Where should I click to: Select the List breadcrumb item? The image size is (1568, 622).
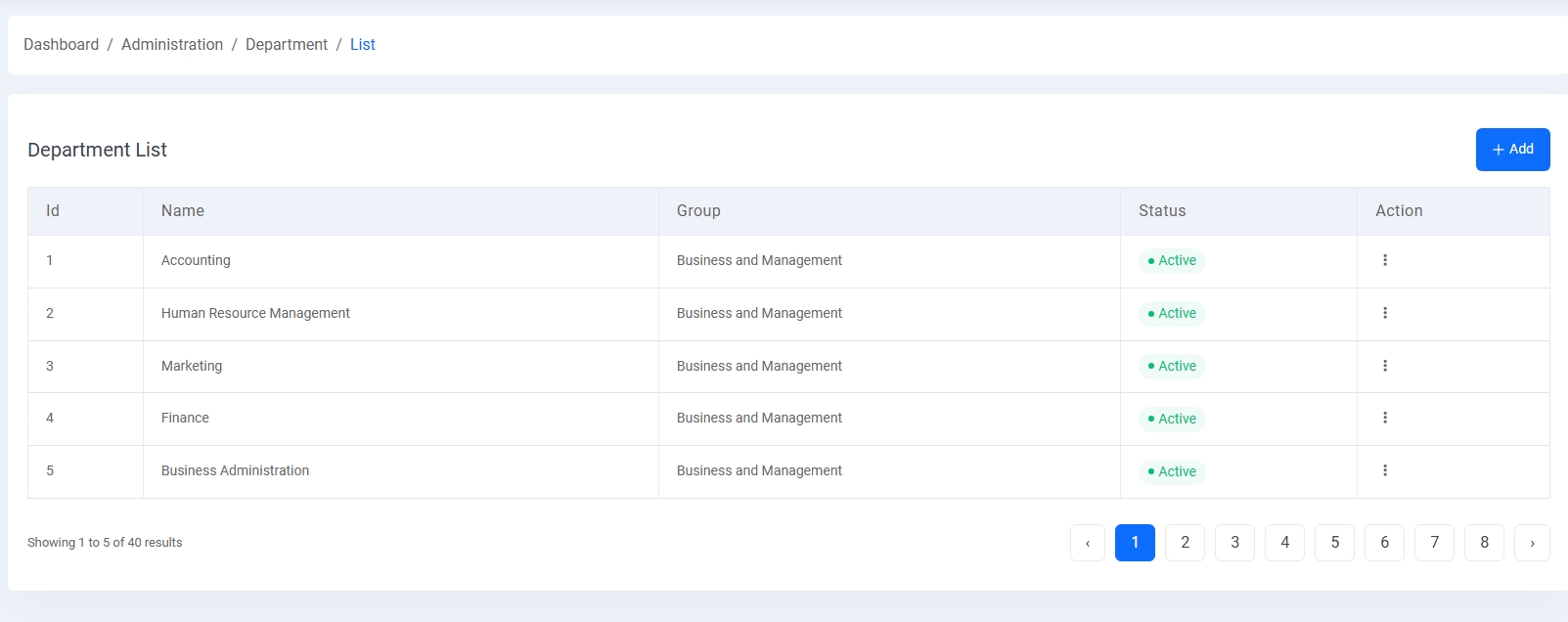tap(362, 45)
